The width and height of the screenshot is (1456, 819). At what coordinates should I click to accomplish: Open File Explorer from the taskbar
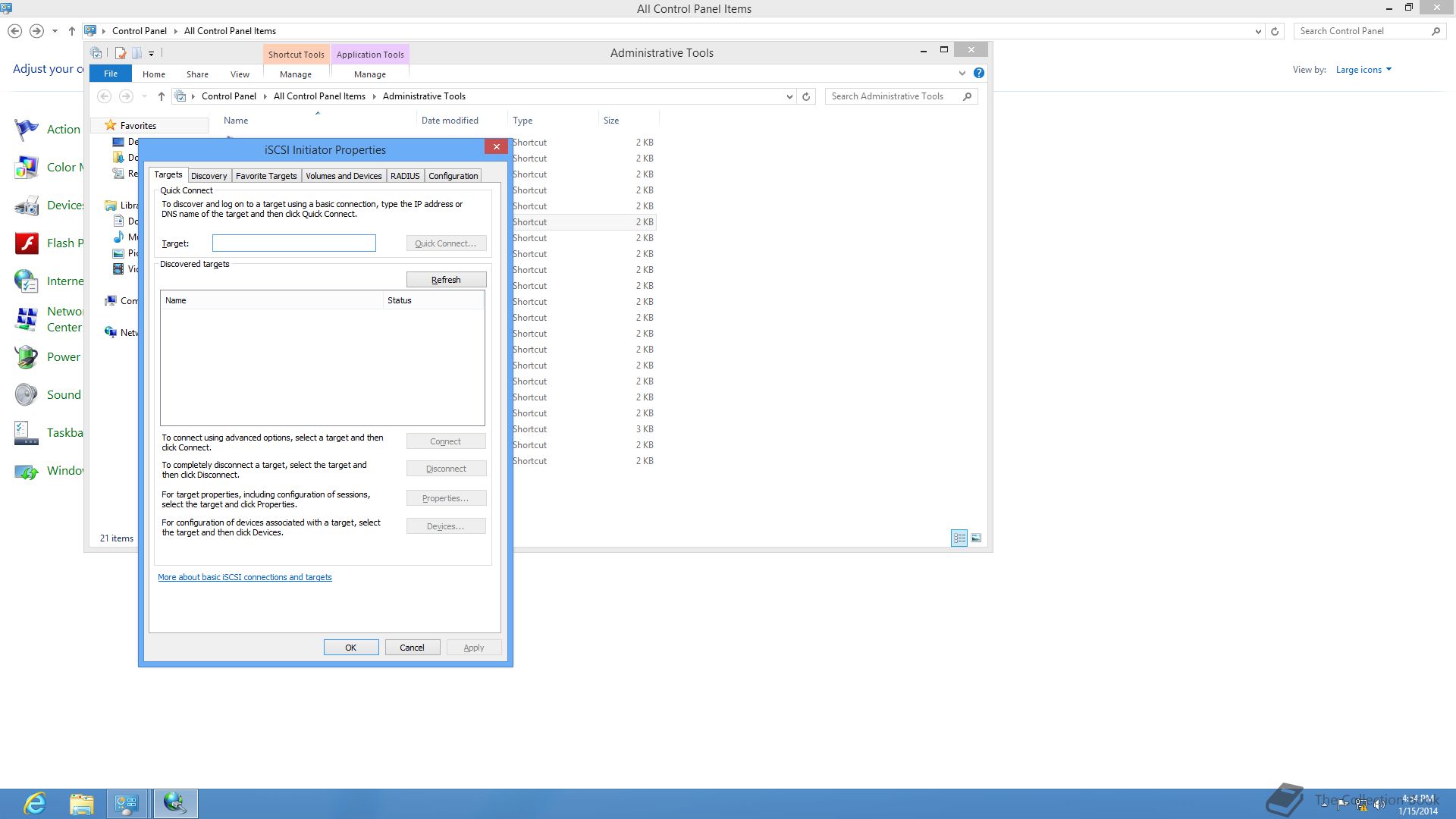tap(81, 803)
